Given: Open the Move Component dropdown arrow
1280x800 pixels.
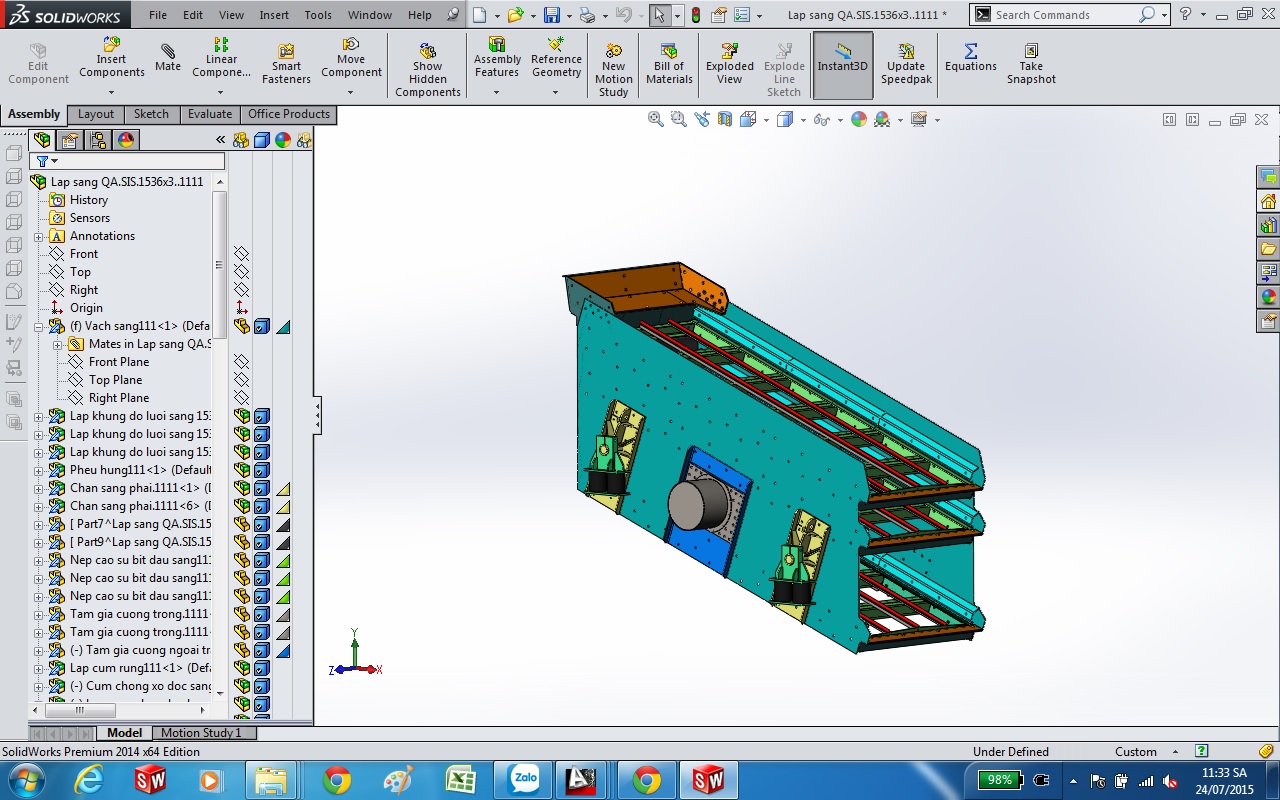Looking at the screenshot, I should tap(351, 92).
